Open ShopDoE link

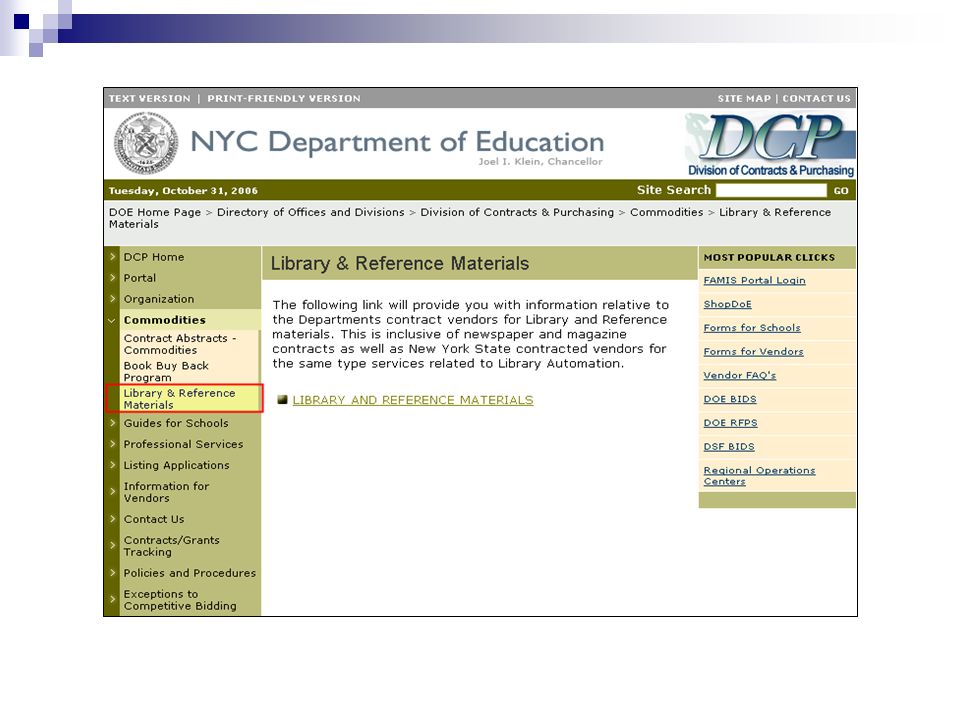click(727, 304)
